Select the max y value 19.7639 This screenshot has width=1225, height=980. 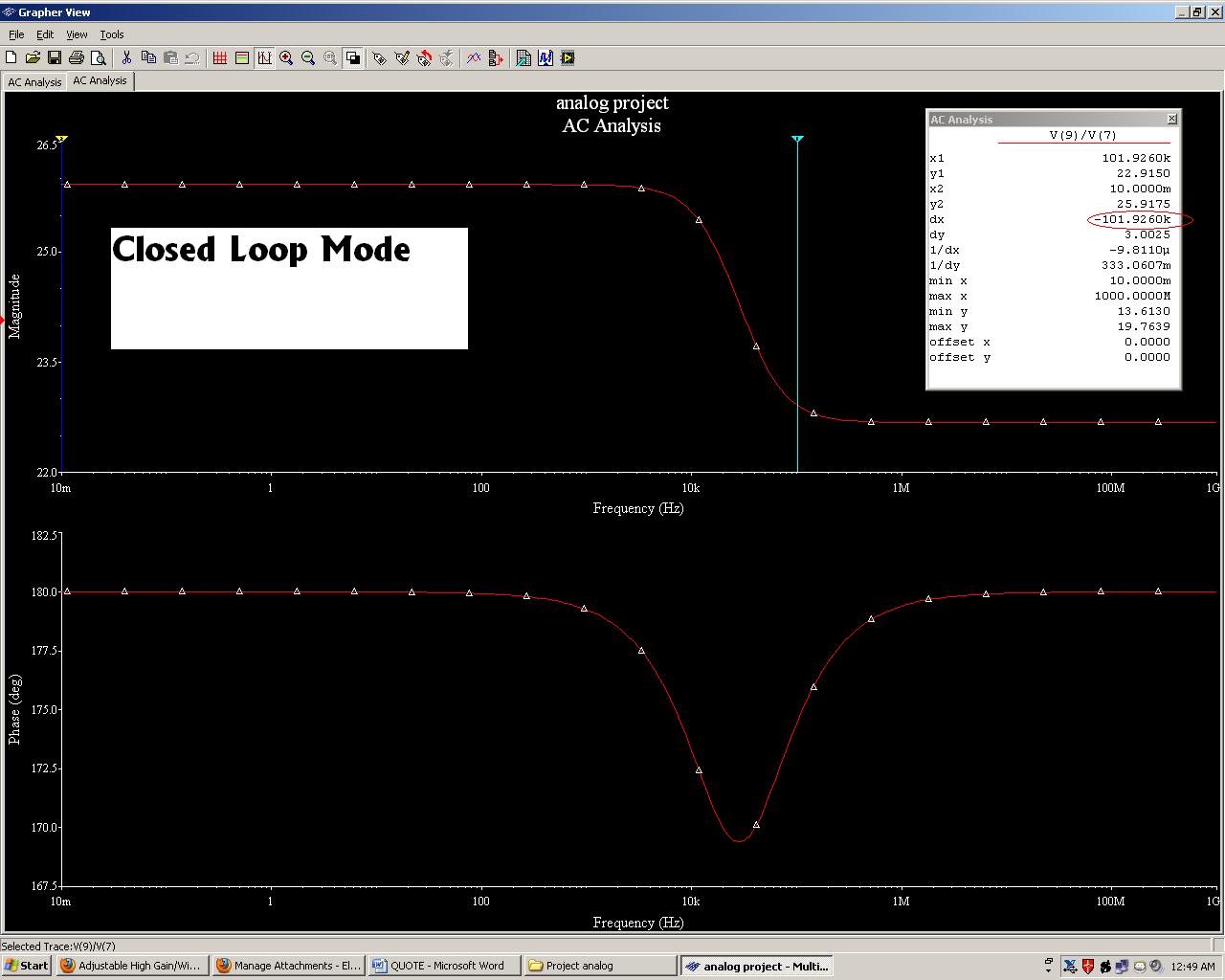pyautogui.click(x=1144, y=326)
